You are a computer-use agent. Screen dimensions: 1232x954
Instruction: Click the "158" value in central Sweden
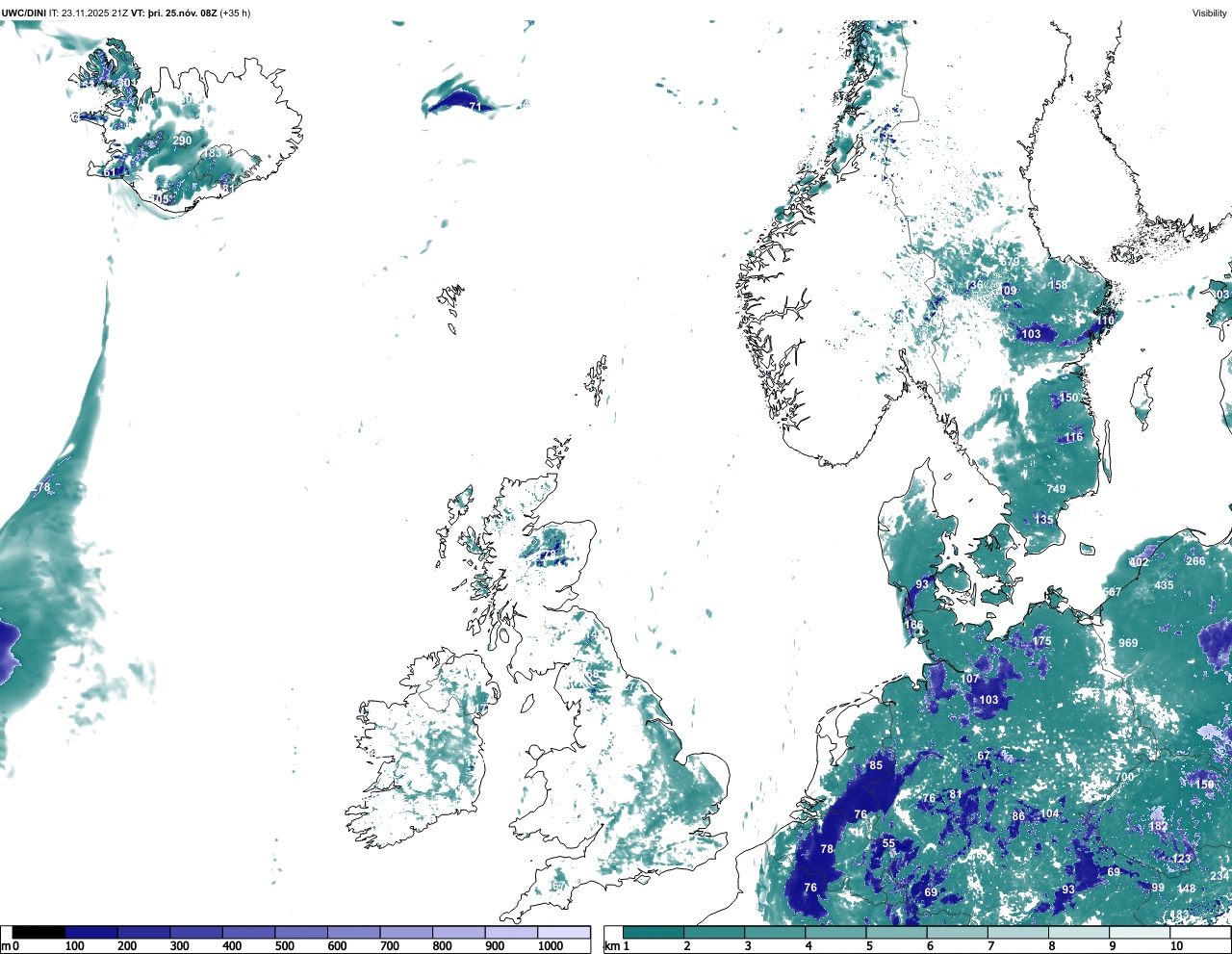pos(1058,285)
